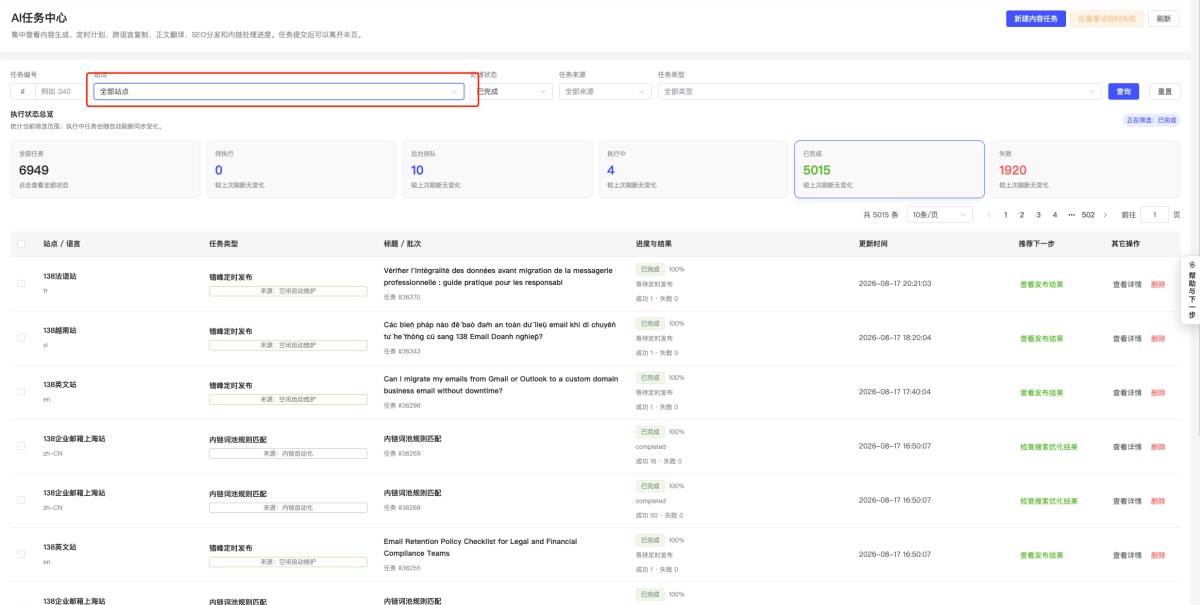Select the 后台排队 status card
The height and width of the screenshot is (605, 1200).
point(497,169)
